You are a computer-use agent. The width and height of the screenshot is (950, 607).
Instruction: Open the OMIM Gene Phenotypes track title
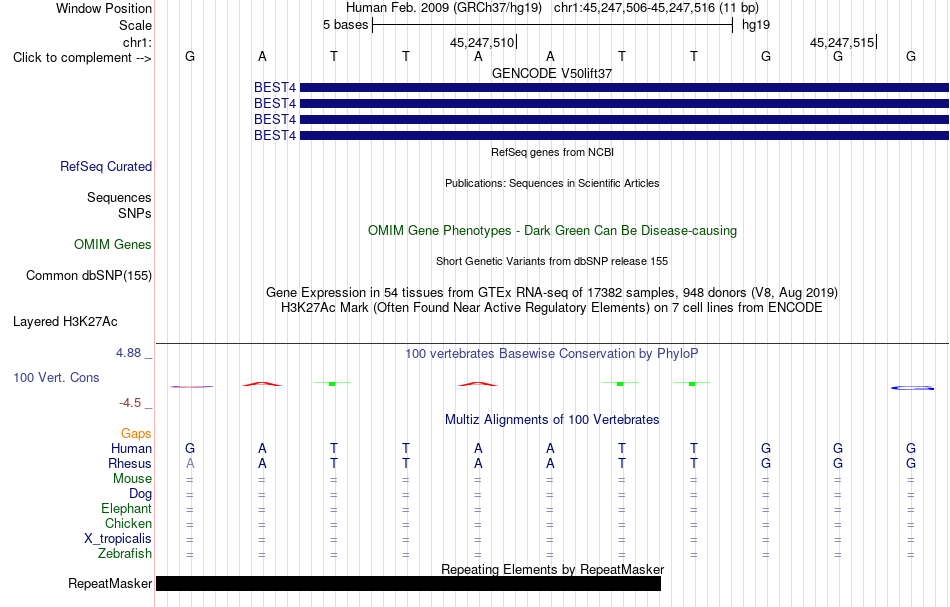(552, 231)
